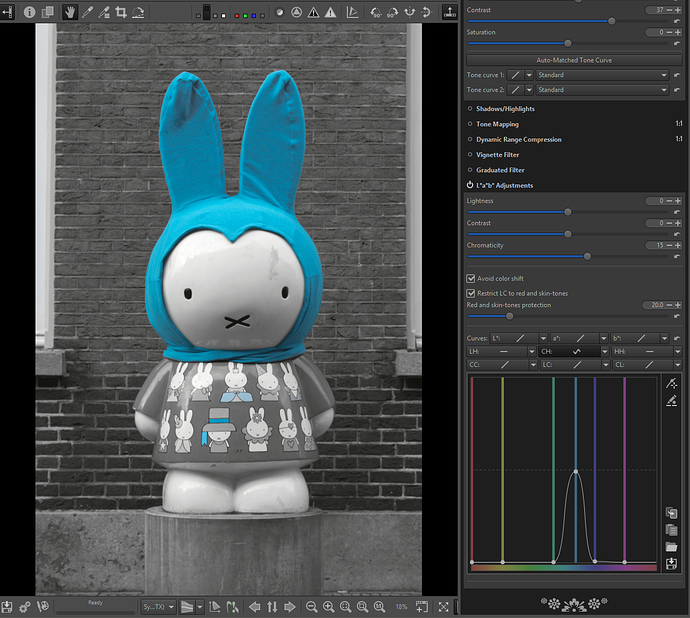This screenshot has width=690, height=618.
Task: Reset Saturation slider to default
Action: [677, 43]
